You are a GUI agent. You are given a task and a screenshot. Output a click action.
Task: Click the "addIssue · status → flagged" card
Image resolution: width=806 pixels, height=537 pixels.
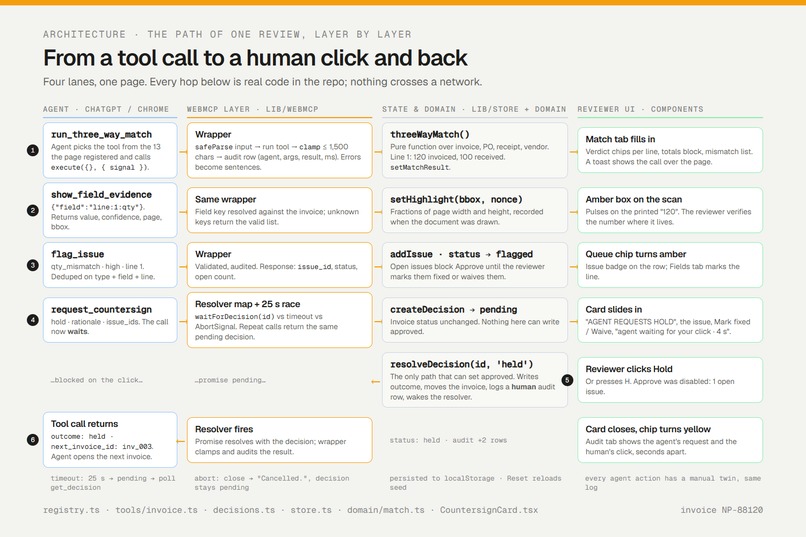pos(475,265)
